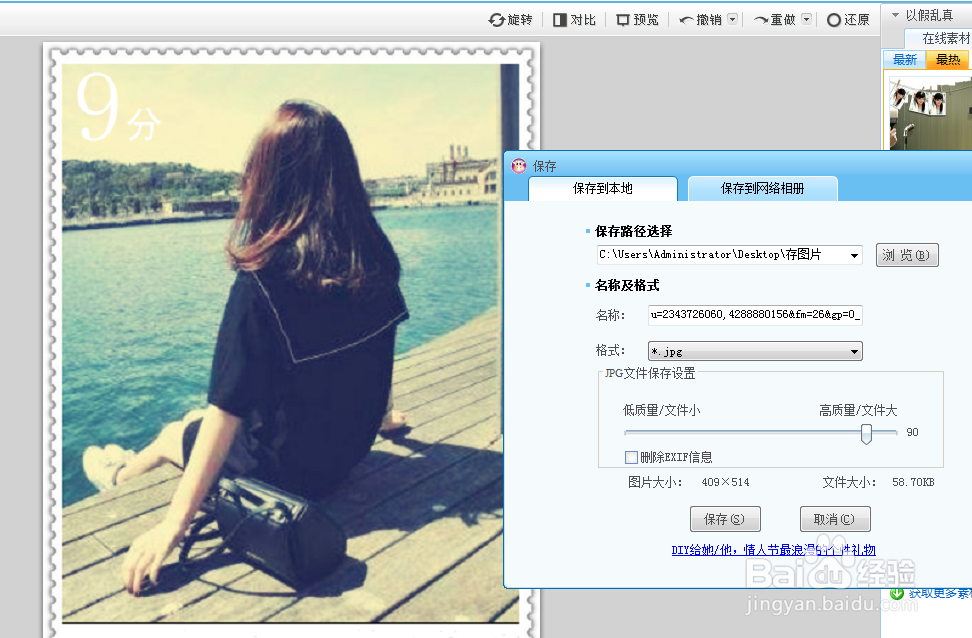Click the 获取更多素材 download icon
Image resolution: width=972 pixels, height=638 pixels.
point(896,593)
